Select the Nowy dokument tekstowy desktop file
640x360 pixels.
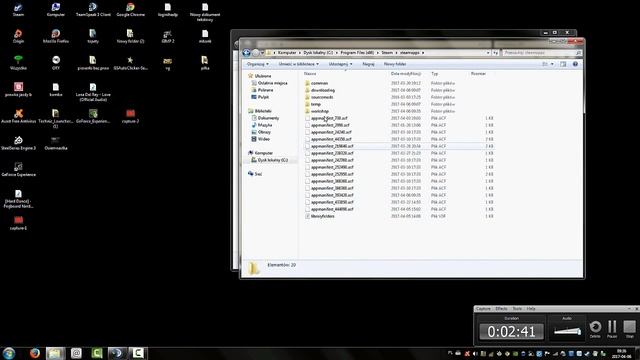[205, 12]
